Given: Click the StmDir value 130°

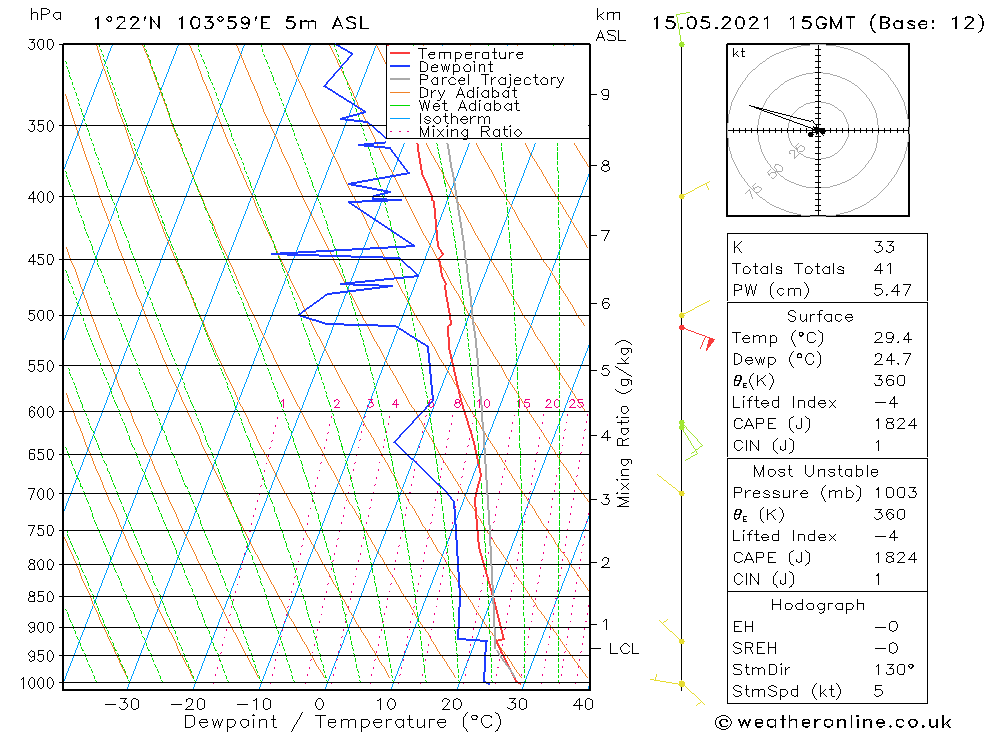Looking at the screenshot, I should pyautogui.click(x=894, y=670).
